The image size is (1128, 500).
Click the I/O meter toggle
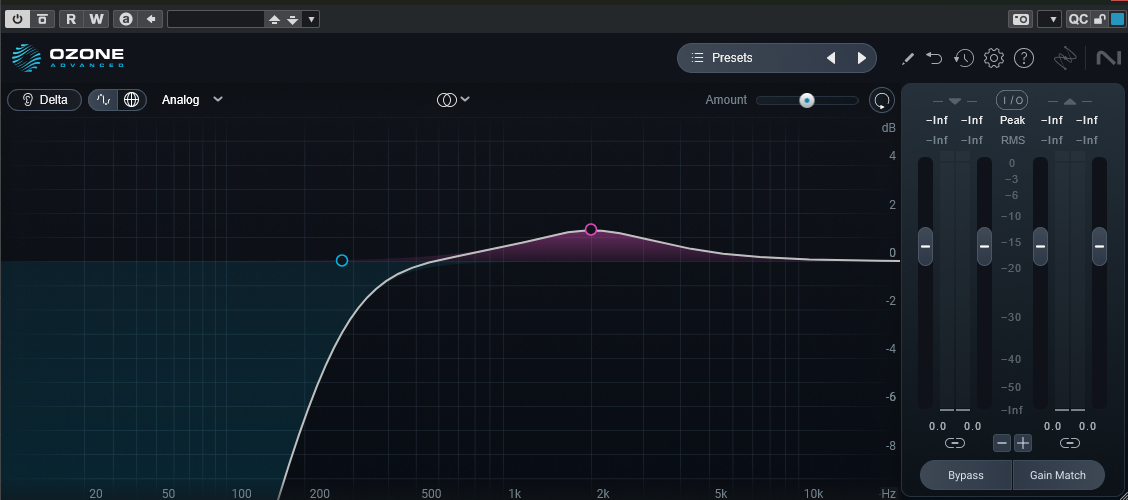(x=1012, y=100)
